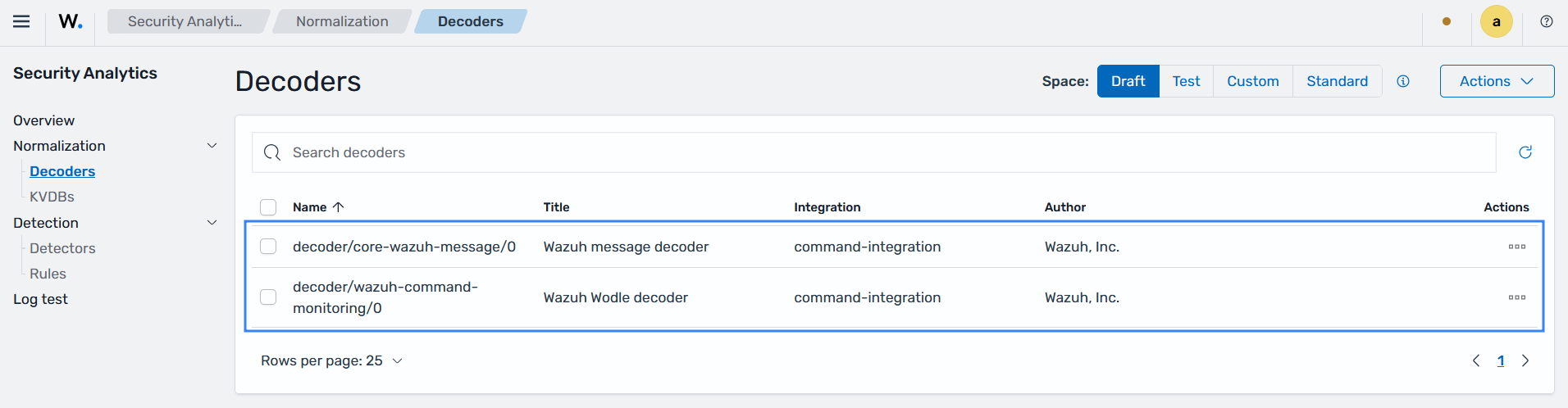Click command-integration in wazuh-command-monitoring row
Viewport: 1568px width, 408px height.
pyautogui.click(x=867, y=297)
